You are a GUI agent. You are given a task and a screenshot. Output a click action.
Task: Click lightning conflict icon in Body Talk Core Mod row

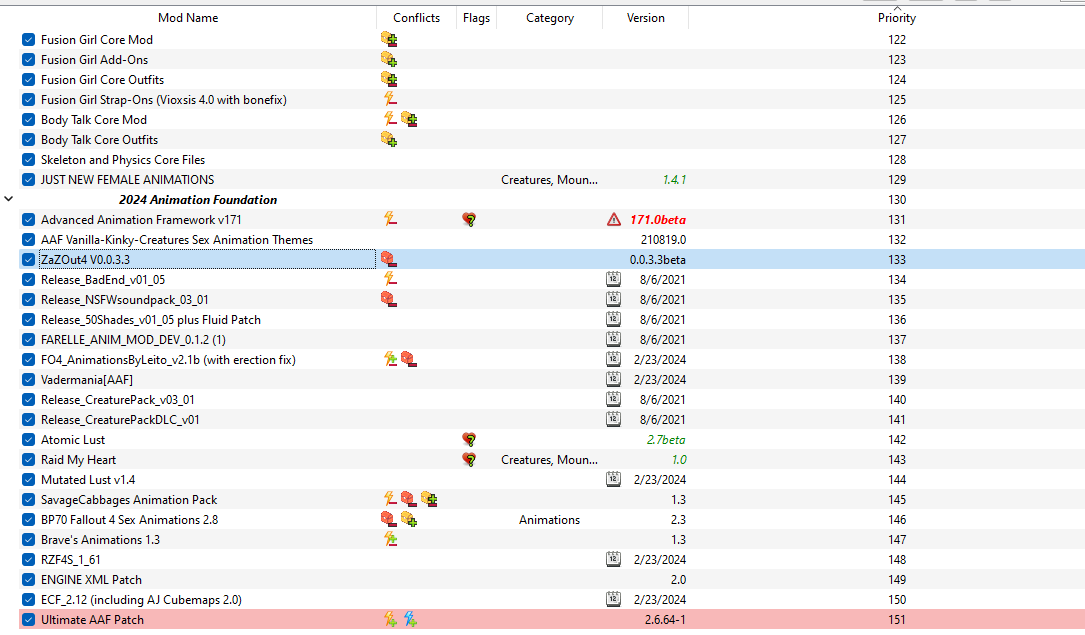click(x=390, y=119)
